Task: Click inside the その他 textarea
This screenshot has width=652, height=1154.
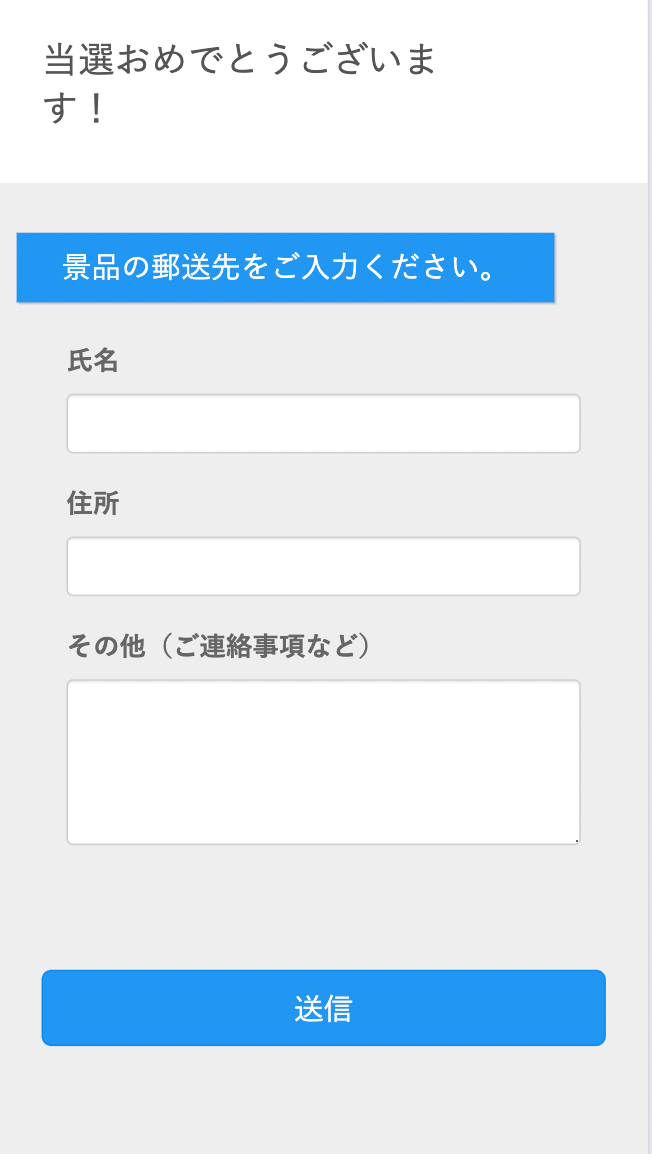Action: pos(323,762)
